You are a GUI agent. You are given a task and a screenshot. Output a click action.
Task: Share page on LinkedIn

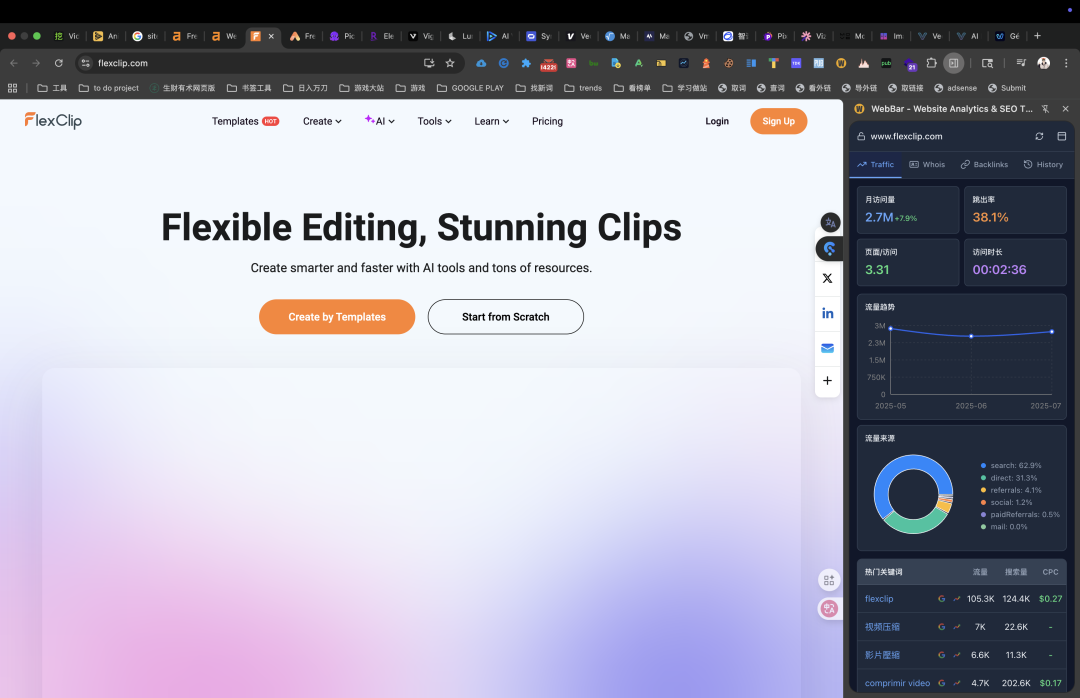(x=827, y=314)
